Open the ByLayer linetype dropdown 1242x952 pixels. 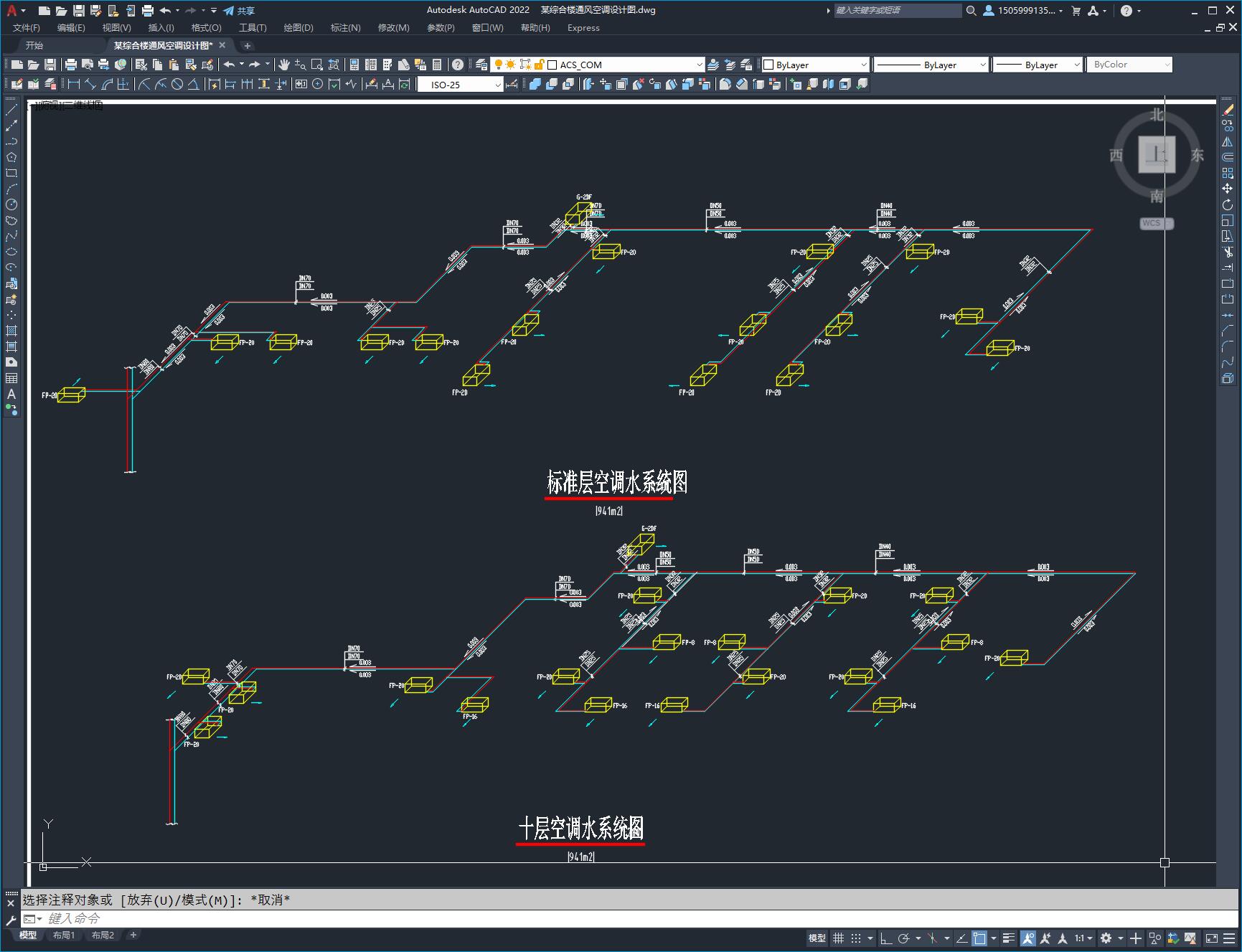931,65
